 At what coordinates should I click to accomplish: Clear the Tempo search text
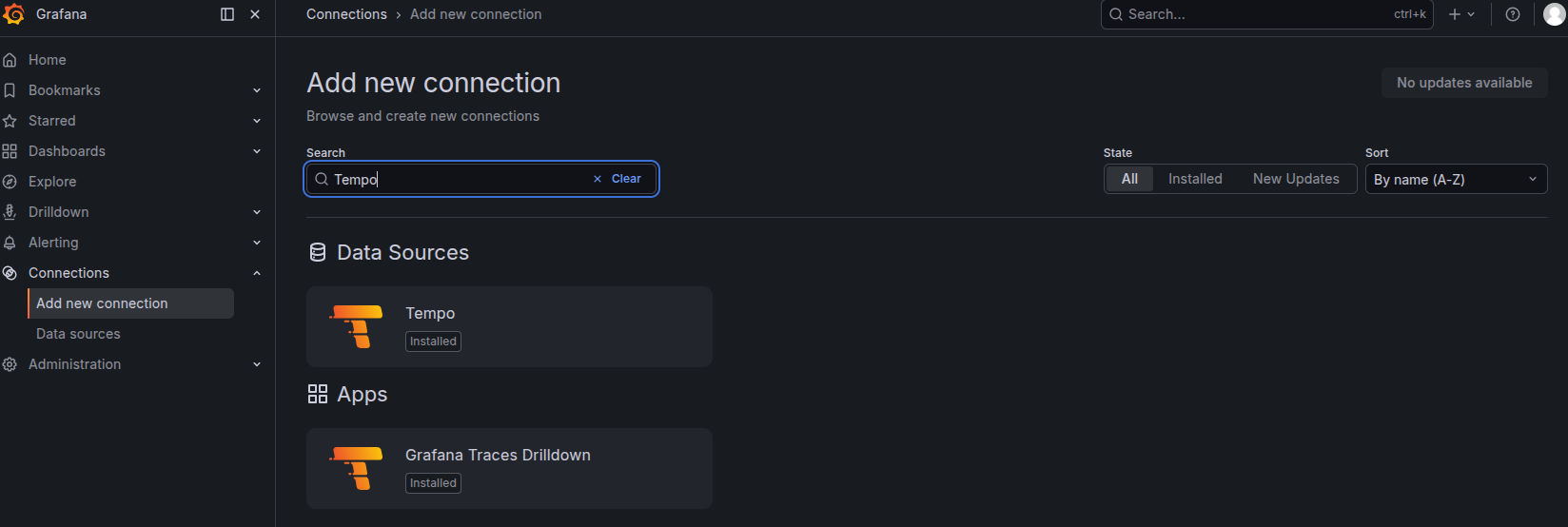(x=617, y=179)
